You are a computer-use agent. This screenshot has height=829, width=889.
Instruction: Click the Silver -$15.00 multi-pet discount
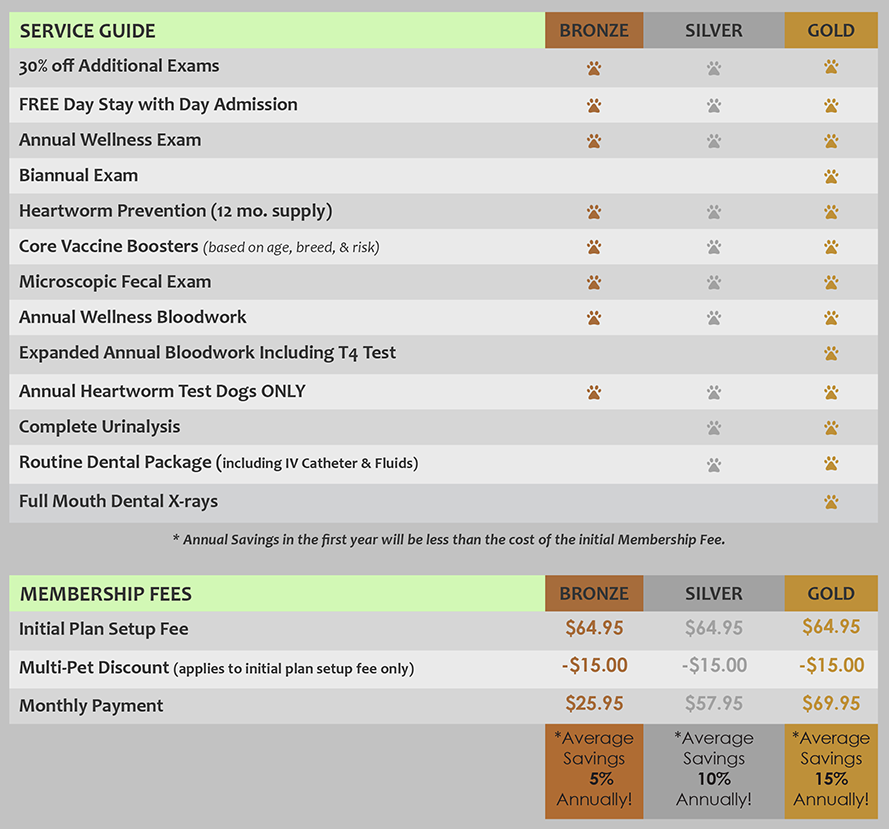pos(714,665)
